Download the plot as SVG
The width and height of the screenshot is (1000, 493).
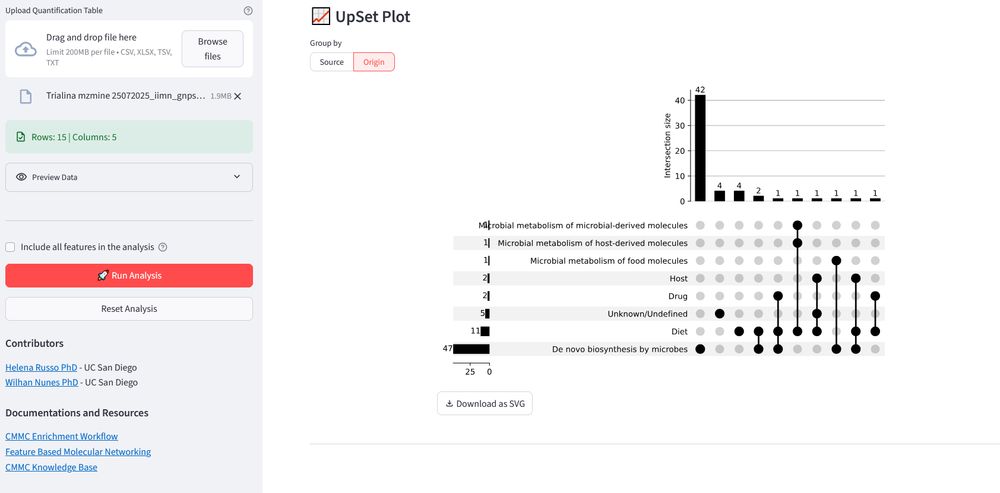[x=484, y=404]
